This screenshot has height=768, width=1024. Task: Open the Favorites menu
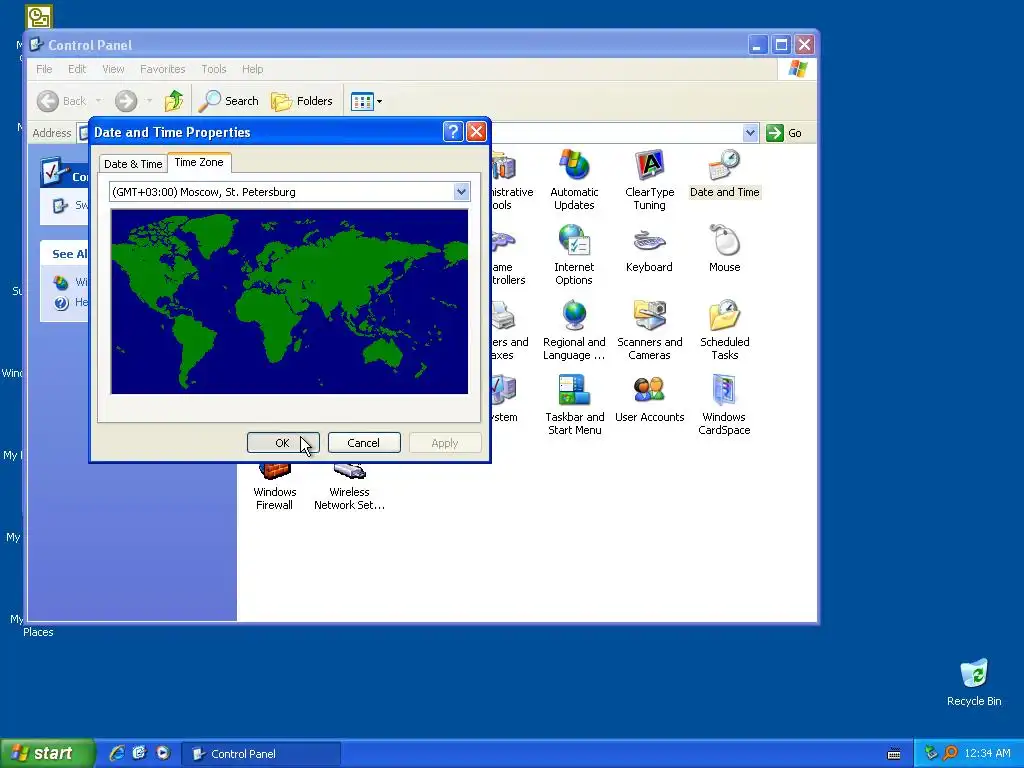[163, 69]
